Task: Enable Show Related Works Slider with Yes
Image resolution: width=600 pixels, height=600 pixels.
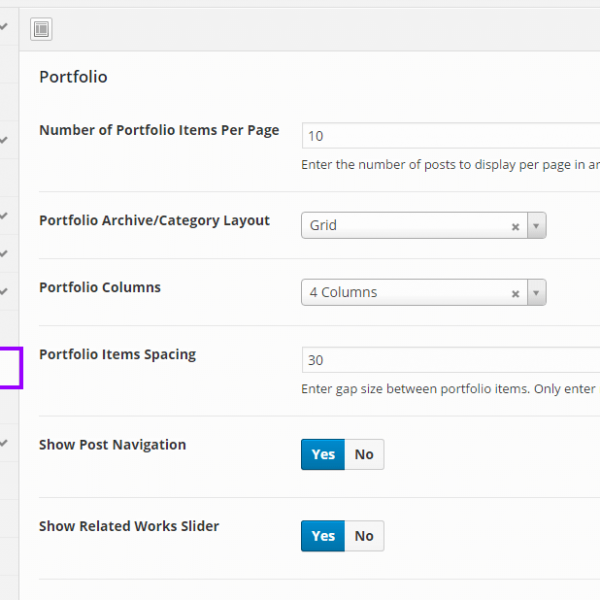Action: [x=323, y=536]
